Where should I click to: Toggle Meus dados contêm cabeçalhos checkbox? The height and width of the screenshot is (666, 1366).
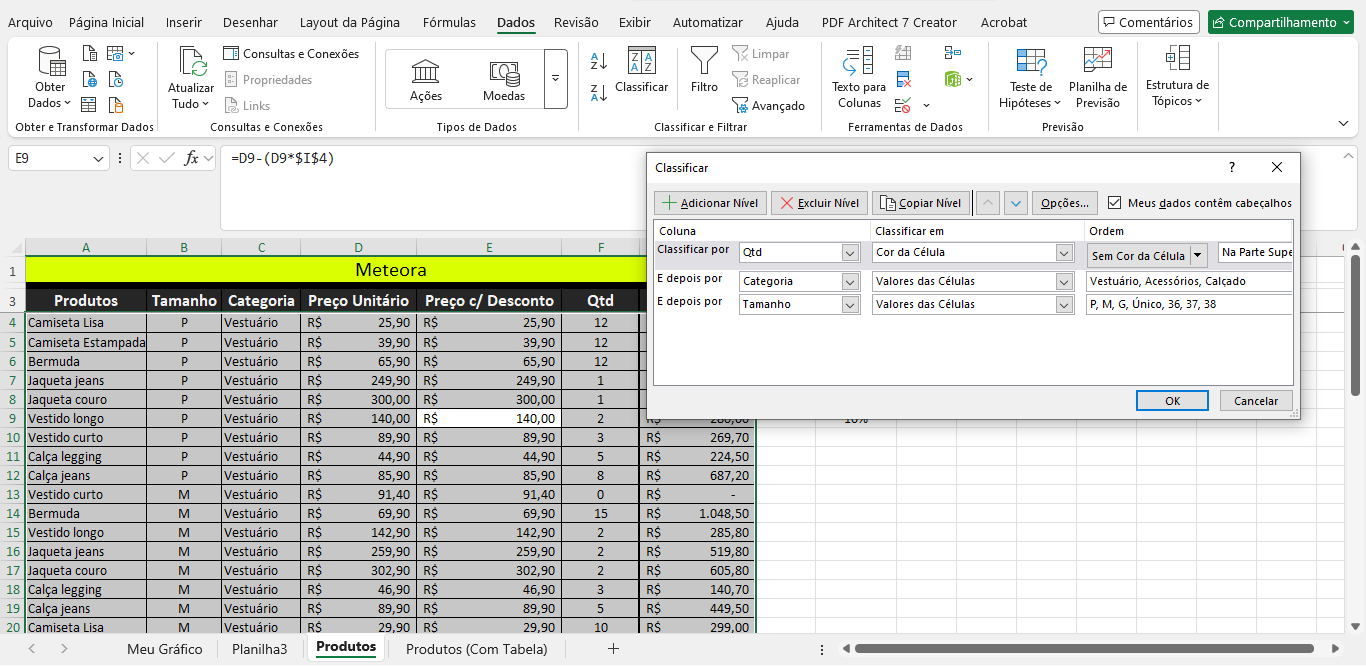tap(1115, 203)
